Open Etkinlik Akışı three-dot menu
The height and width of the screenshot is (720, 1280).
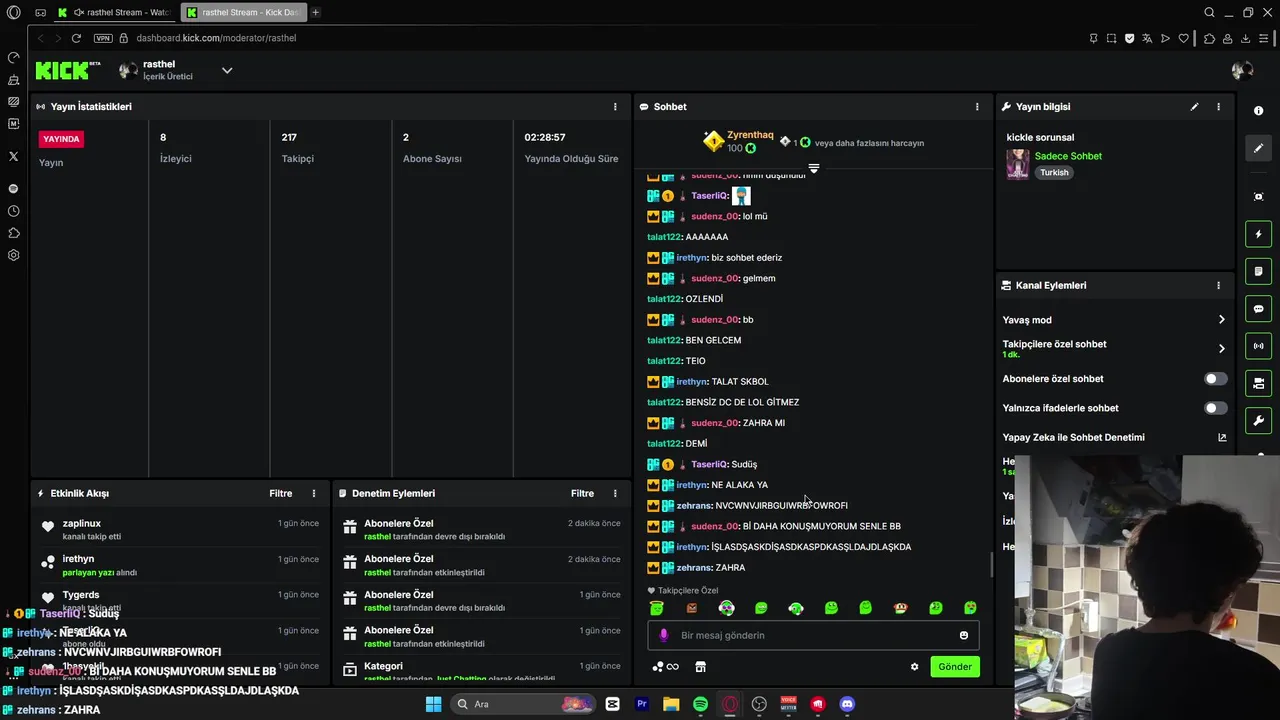314,493
